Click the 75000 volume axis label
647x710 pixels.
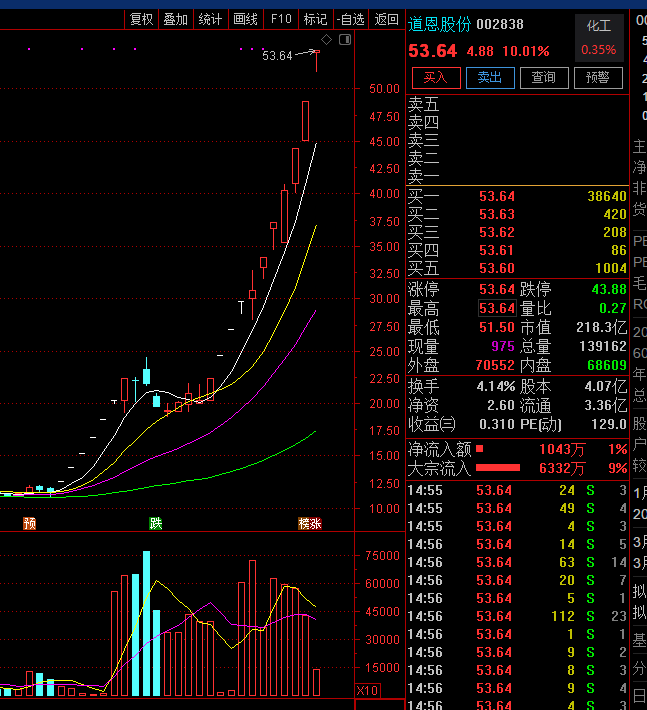[383, 556]
